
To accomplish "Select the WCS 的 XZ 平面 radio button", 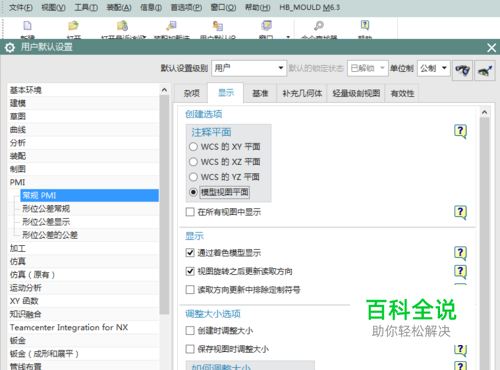I will click(x=193, y=162).
